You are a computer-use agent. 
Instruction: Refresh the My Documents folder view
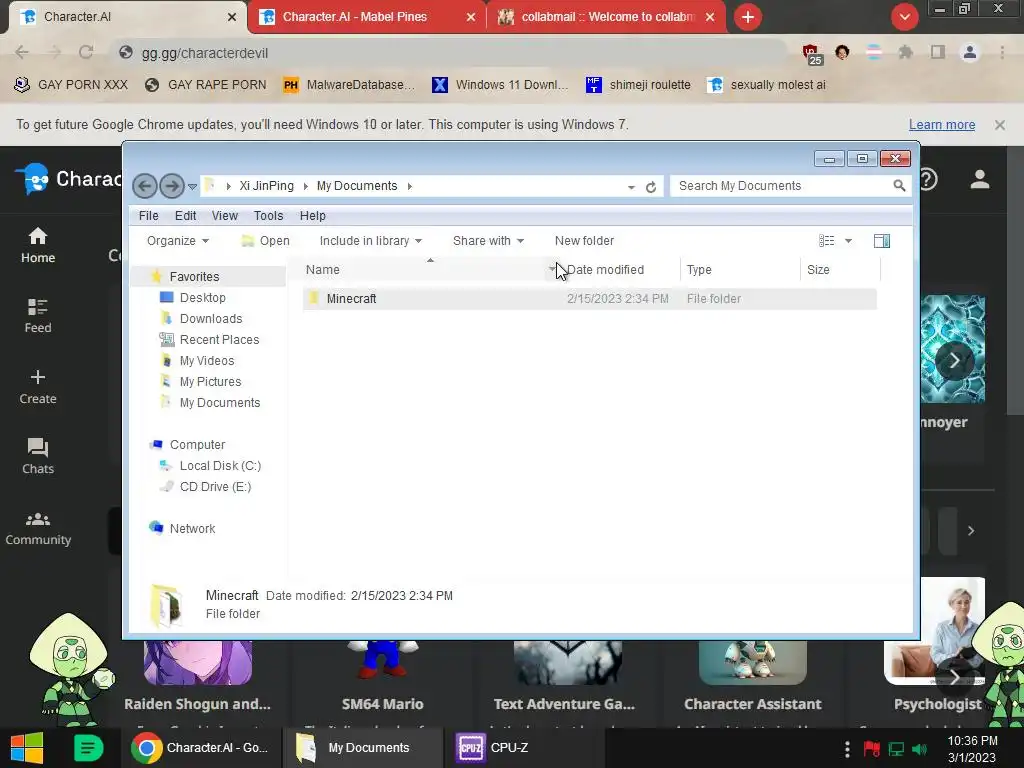pos(650,187)
